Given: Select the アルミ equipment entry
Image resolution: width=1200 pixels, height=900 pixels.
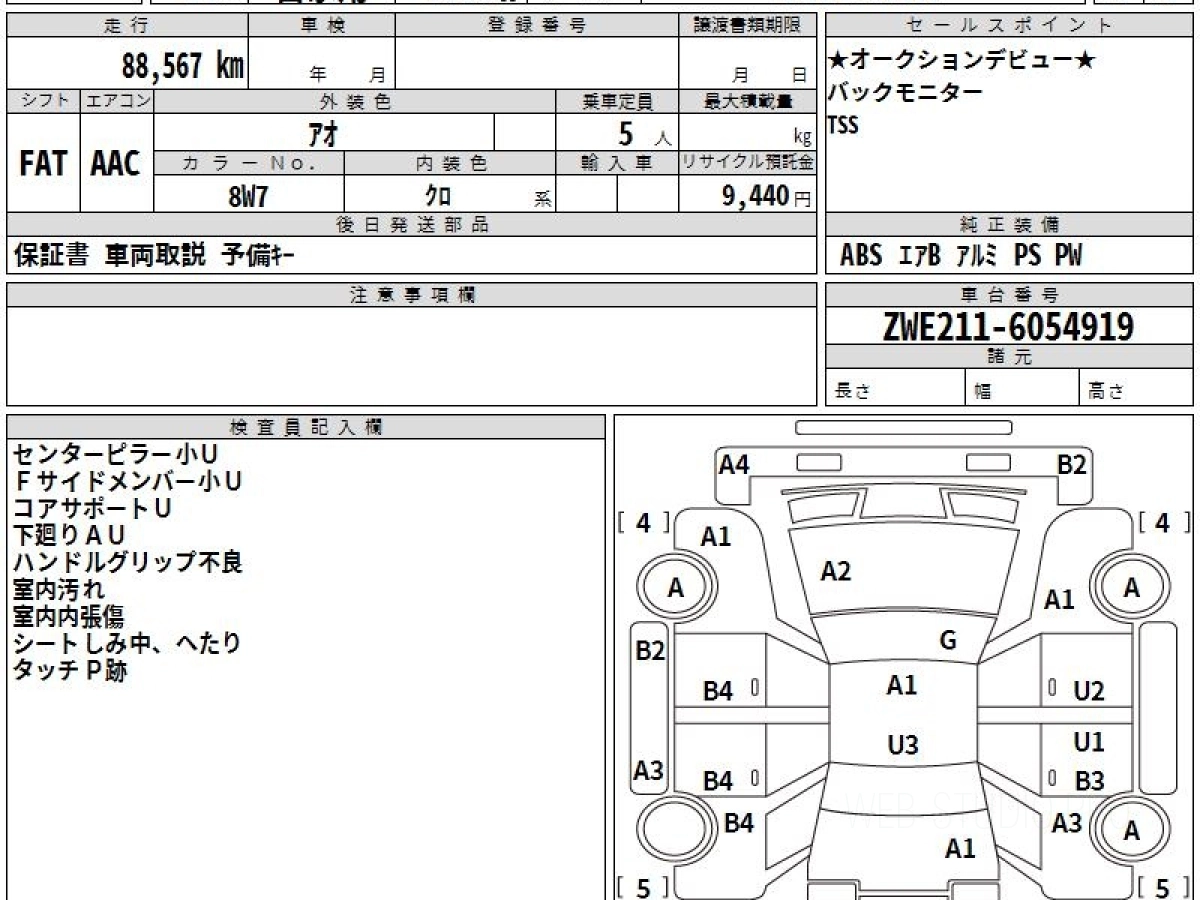Looking at the screenshot, I should point(976,256).
